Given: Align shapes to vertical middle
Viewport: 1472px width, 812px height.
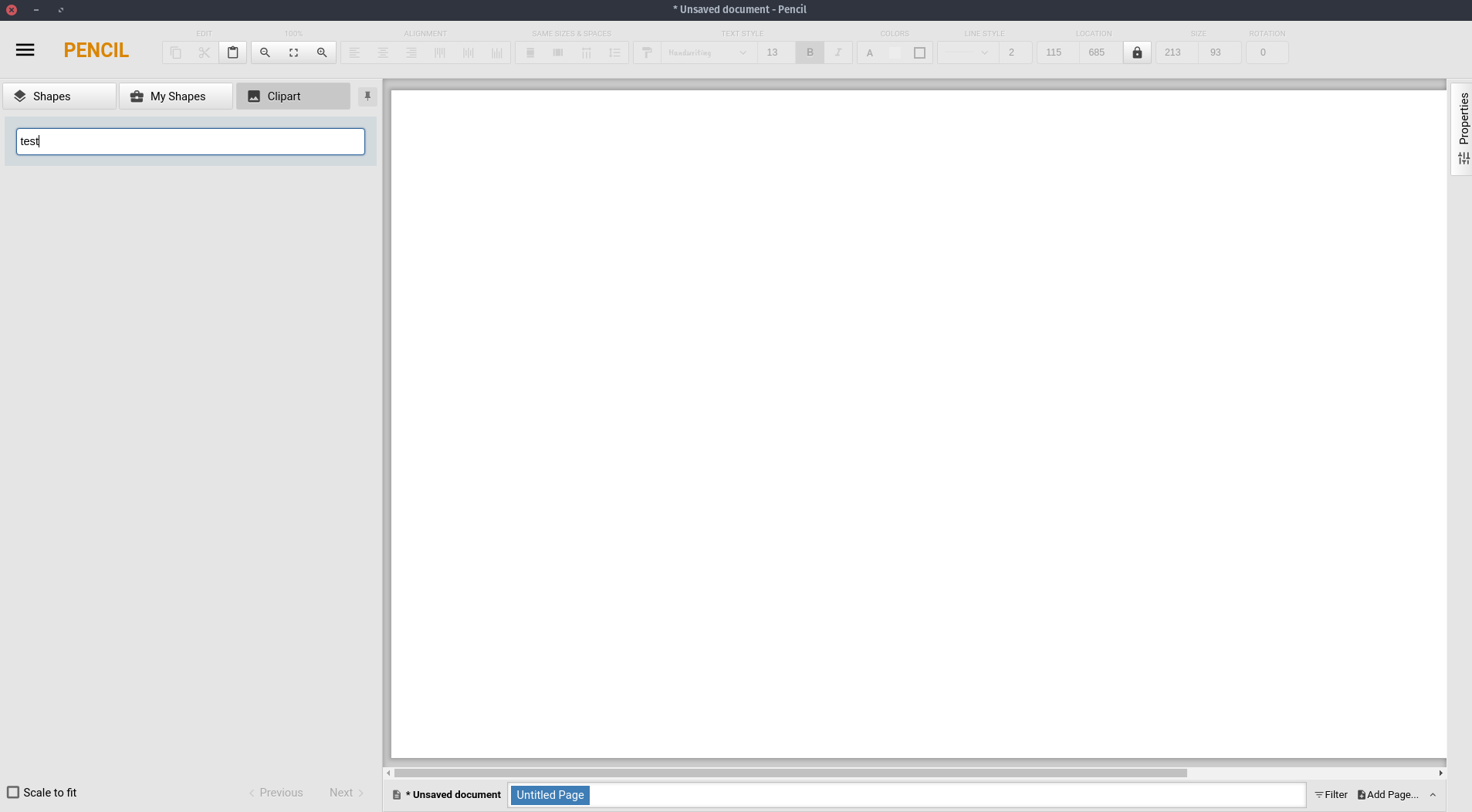Looking at the screenshot, I should 469,52.
